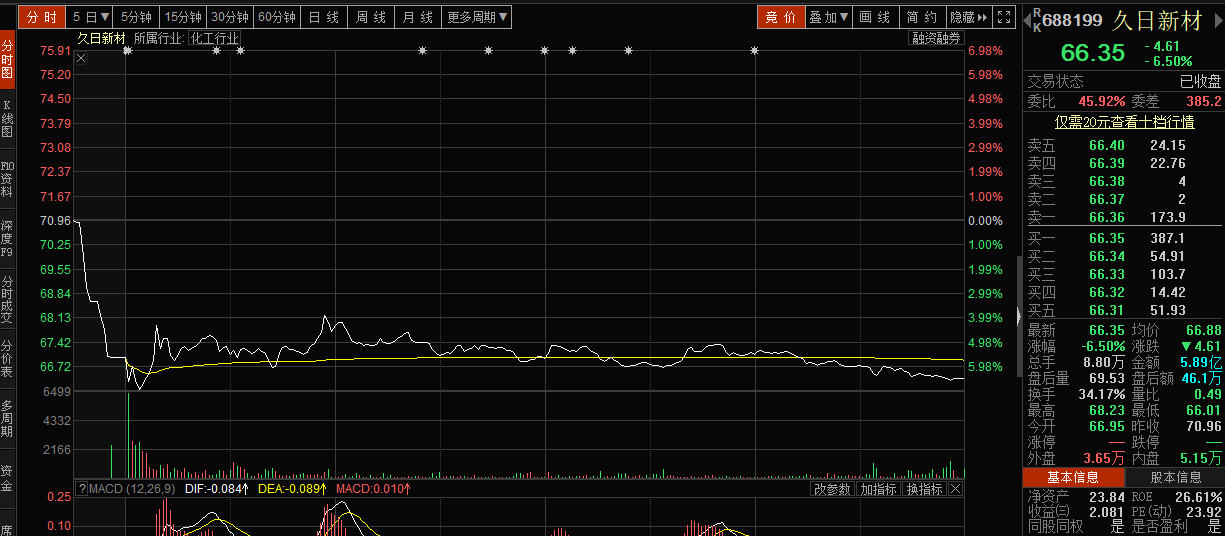
Task: Open K线图 from left sidebar
Action: pyautogui.click(x=7, y=118)
